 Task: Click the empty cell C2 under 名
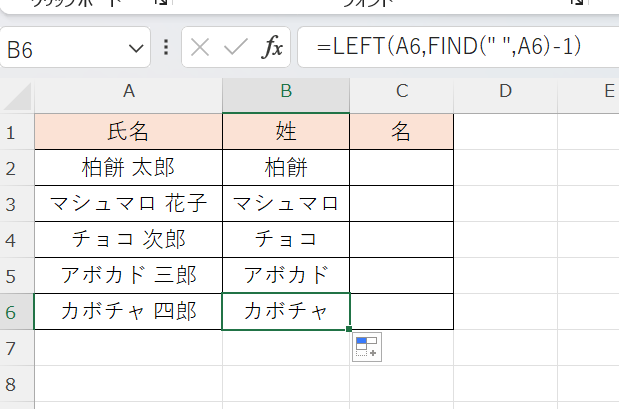pos(401,168)
